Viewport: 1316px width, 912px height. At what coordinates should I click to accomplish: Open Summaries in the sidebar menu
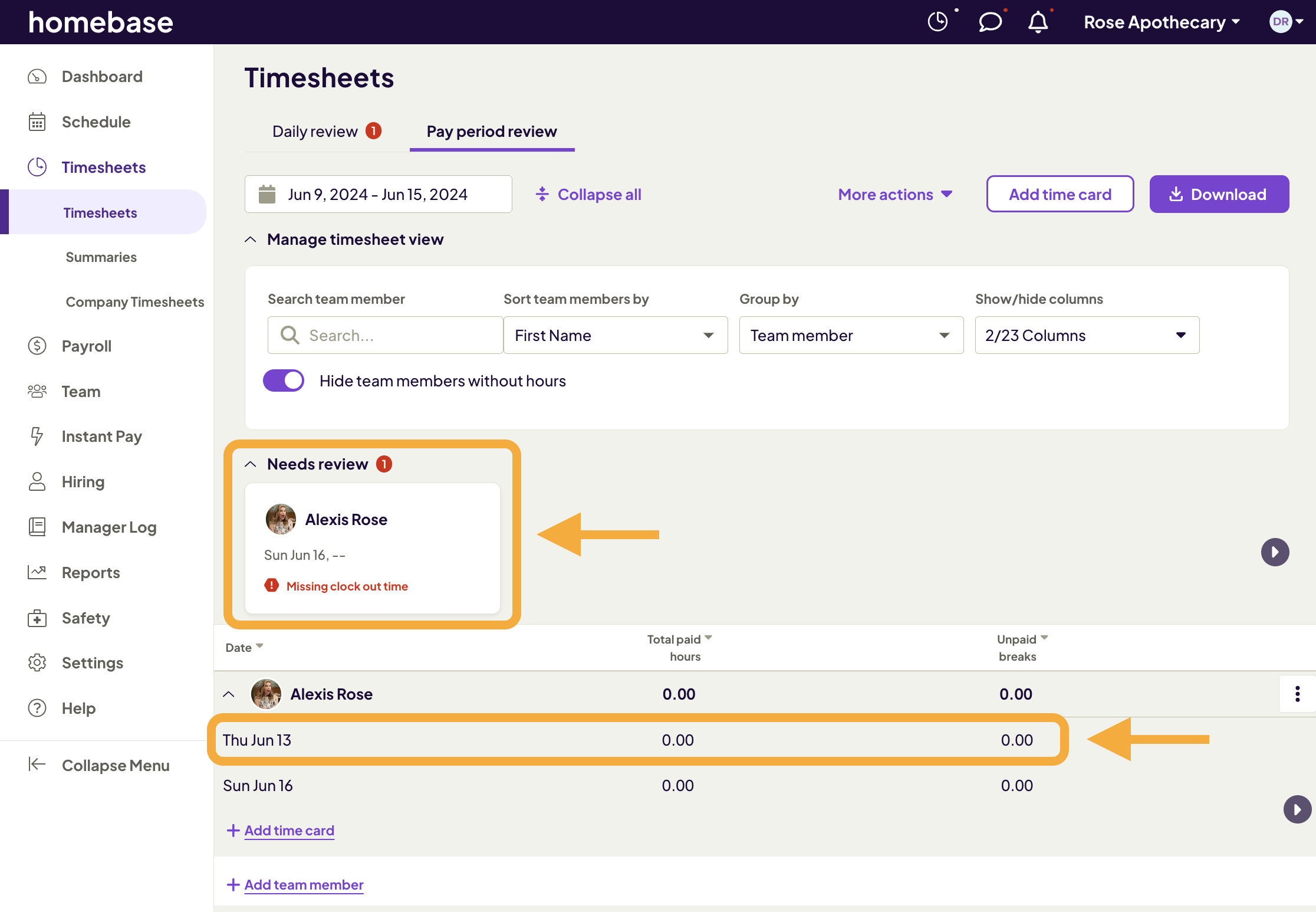coord(101,257)
